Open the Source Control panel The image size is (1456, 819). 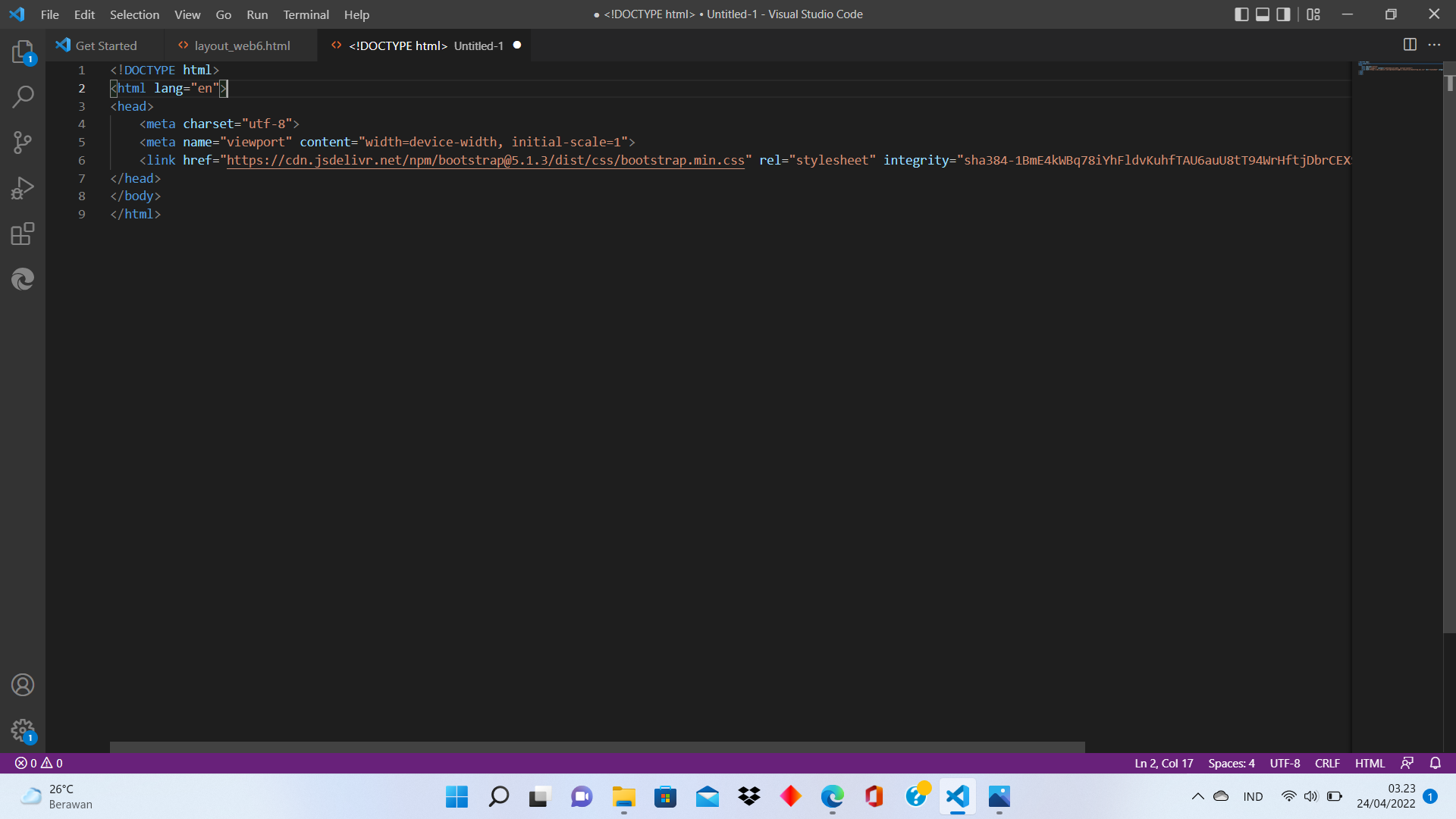tap(23, 143)
